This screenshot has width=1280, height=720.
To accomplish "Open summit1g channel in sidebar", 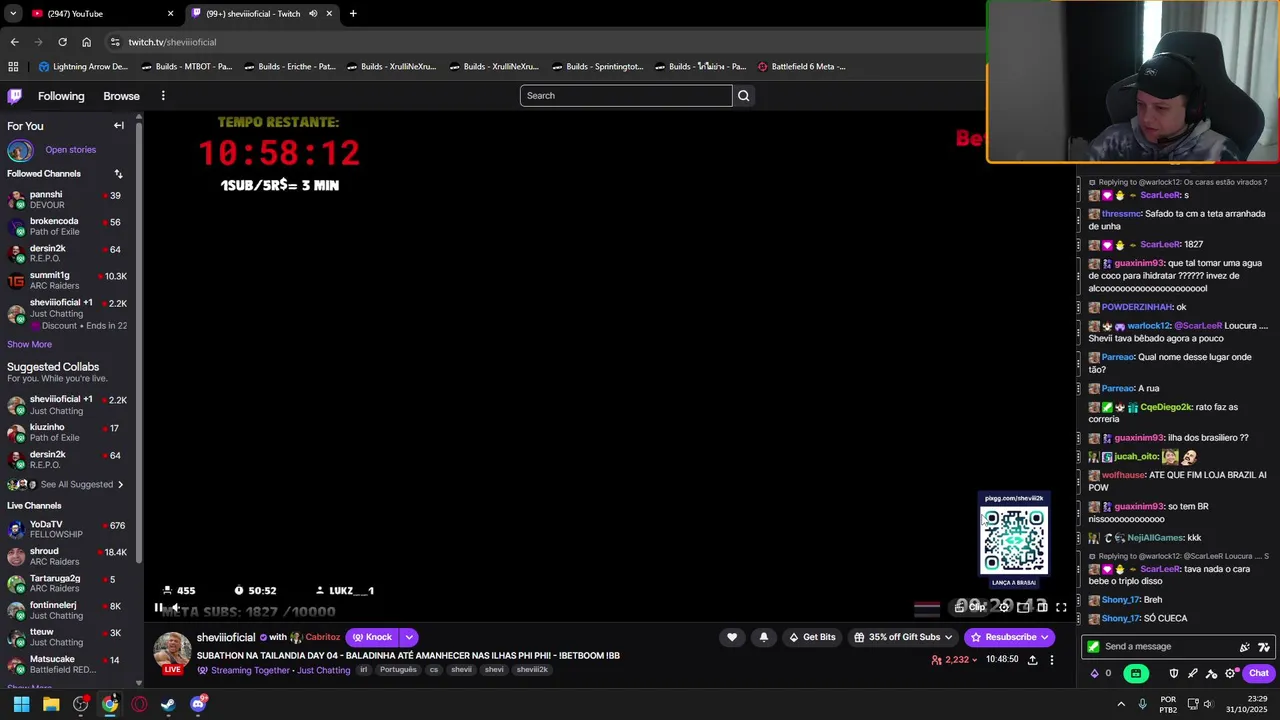I will [x=70, y=280].
